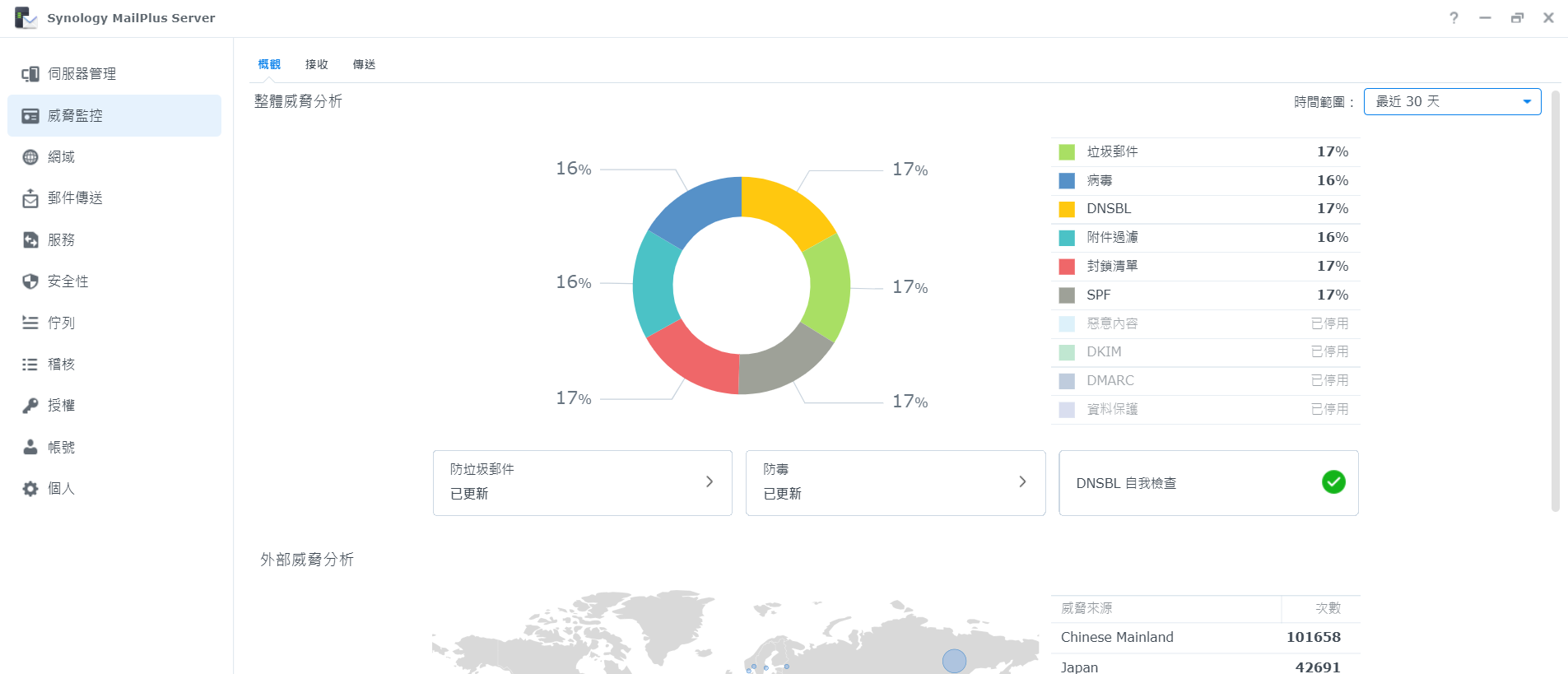Click the light green 垃圾郵件 donut segment
This screenshot has width=1568, height=674.
pyautogui.click(x=829, y=288)
